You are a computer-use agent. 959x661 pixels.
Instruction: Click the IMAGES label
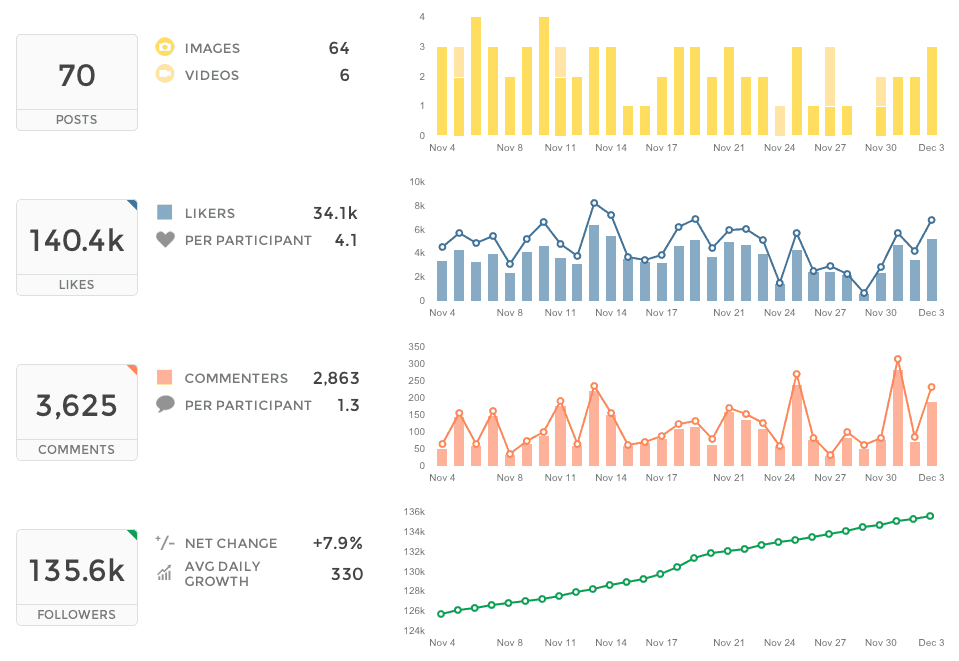pyautogui.click(x=212, y=48)
